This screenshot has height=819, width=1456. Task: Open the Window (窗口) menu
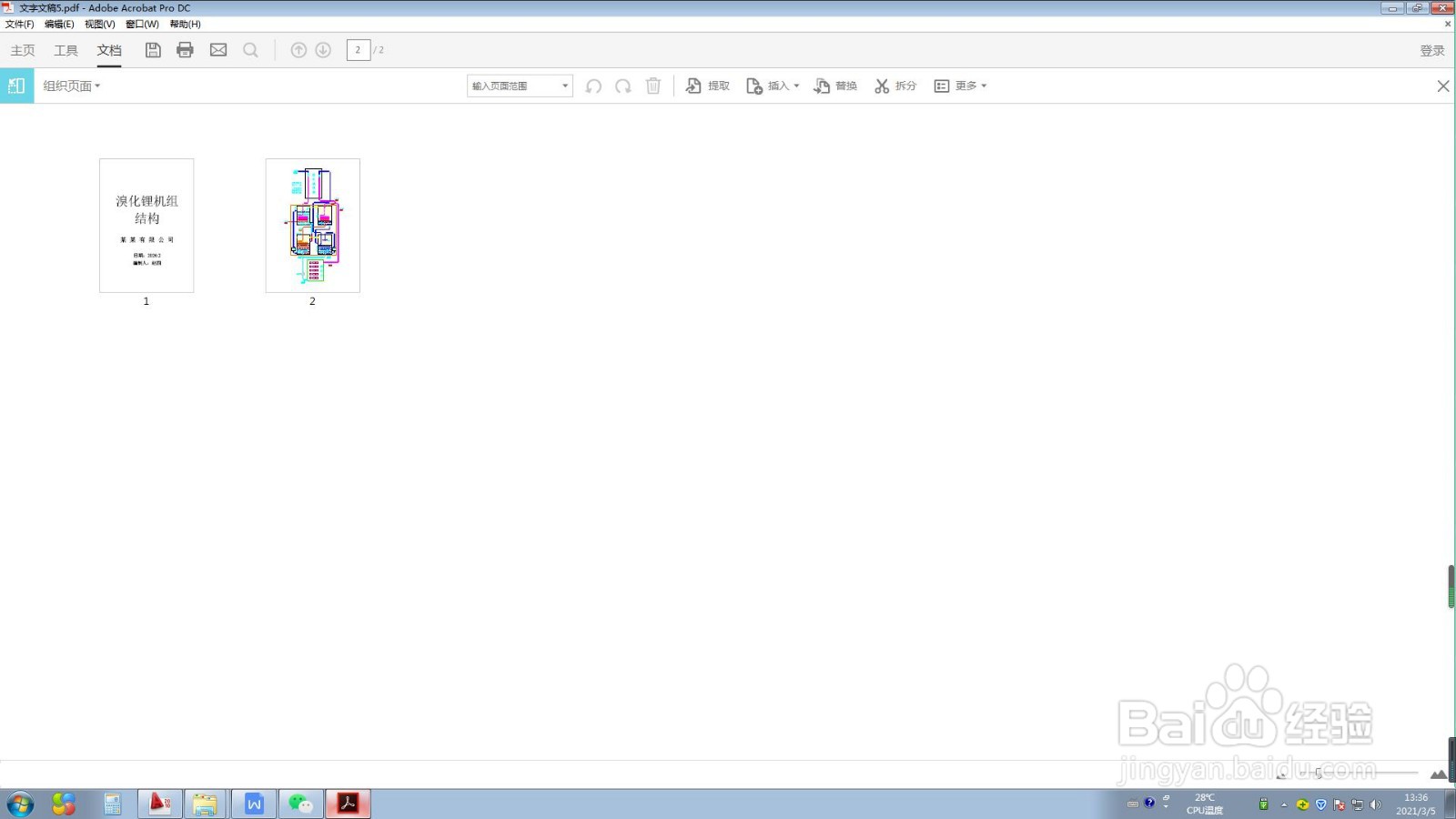(x=142, y=24)
